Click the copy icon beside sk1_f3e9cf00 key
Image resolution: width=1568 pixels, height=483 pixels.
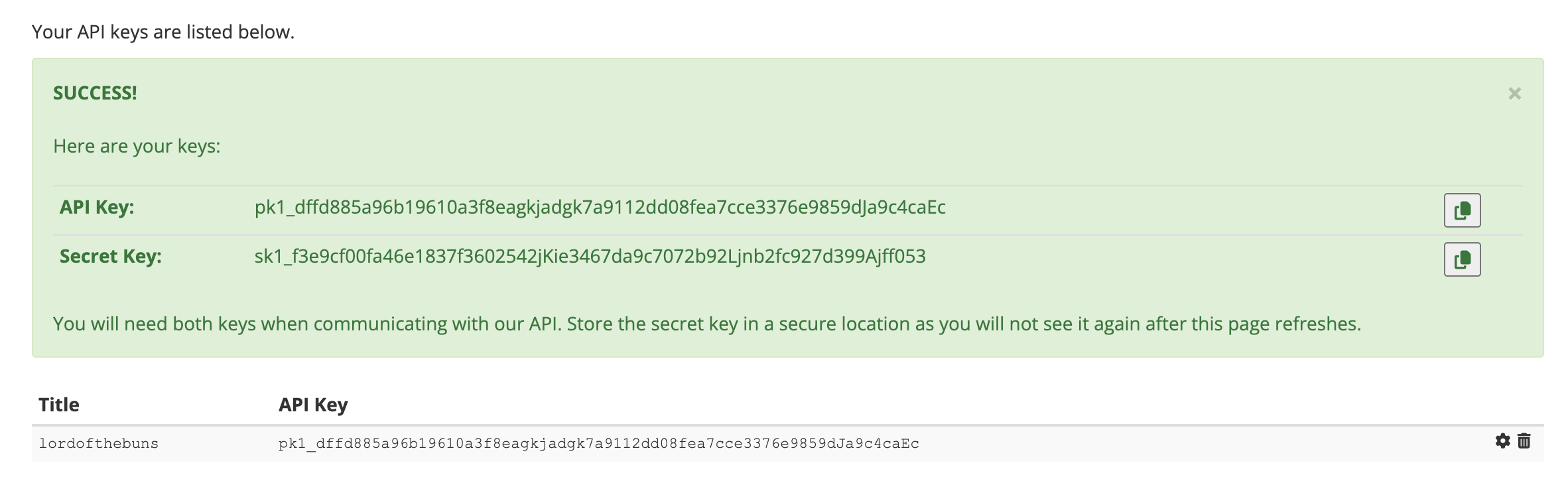(1462, 258)
